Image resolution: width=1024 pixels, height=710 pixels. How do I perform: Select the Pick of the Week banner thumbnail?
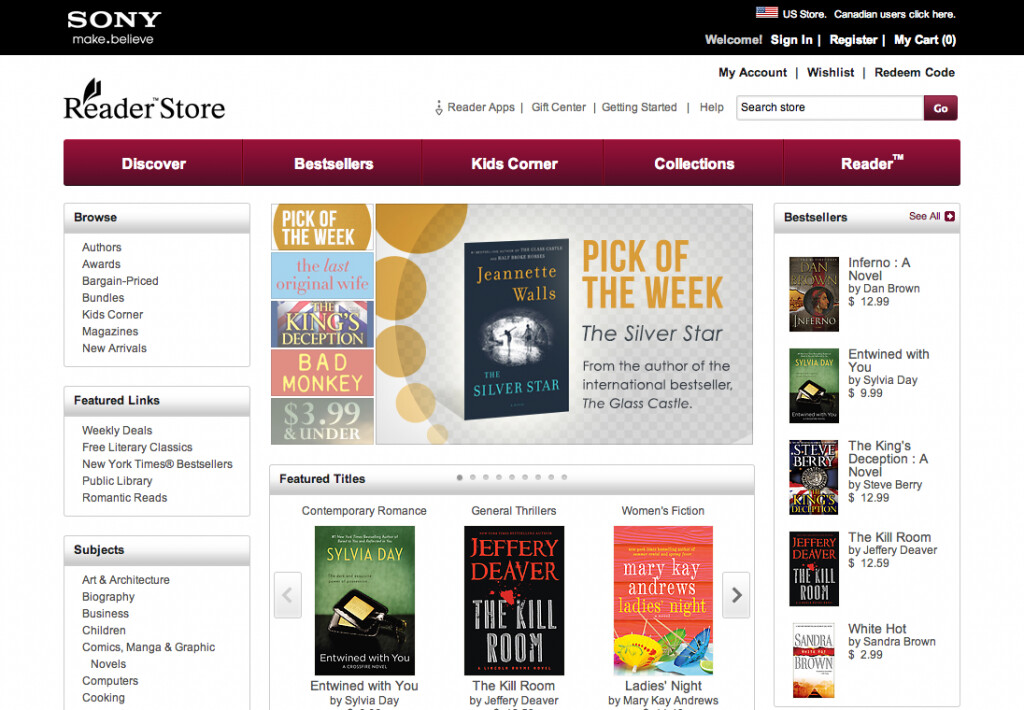pos(323,227)
